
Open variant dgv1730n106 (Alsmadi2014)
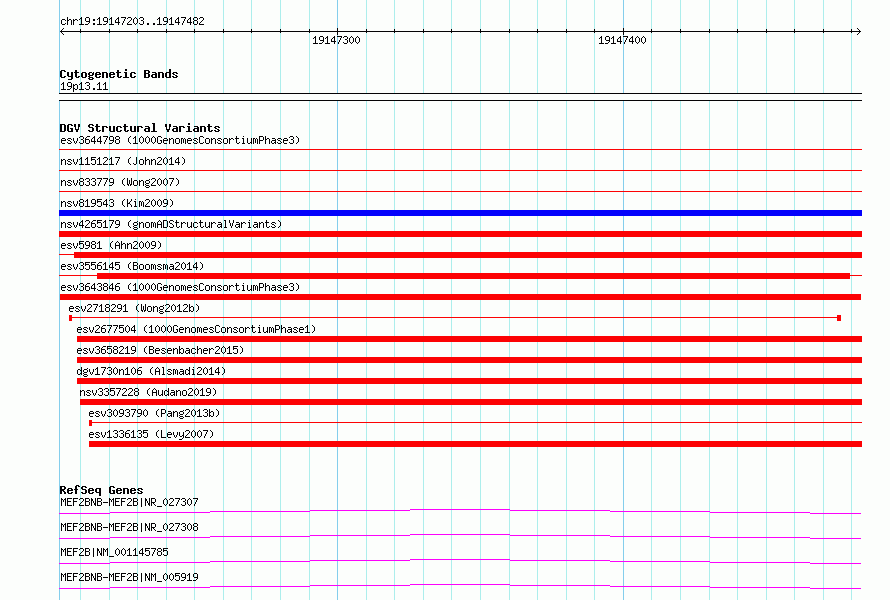coord(151,371)
